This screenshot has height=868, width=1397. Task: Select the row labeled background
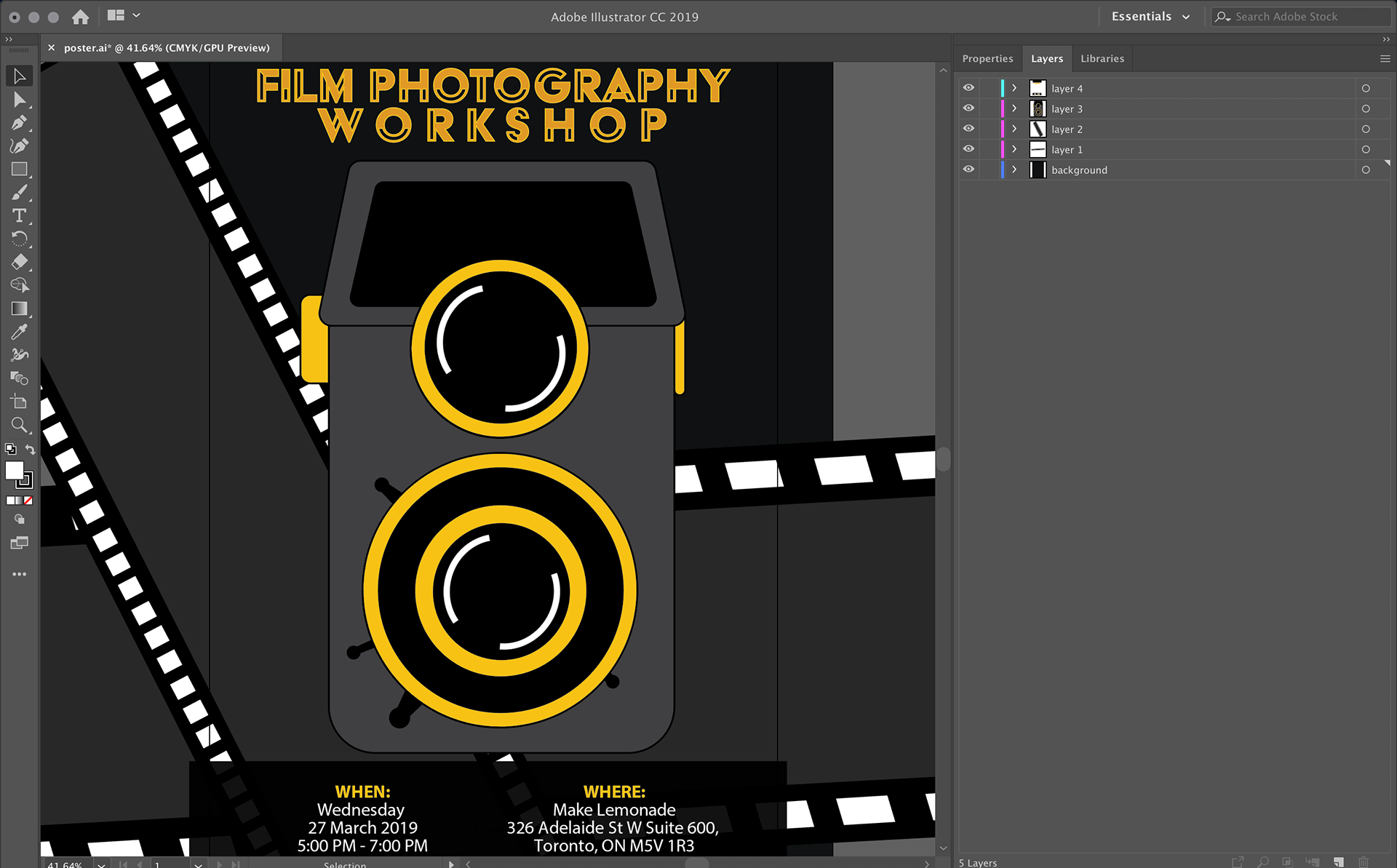[x=1175, y=170]
